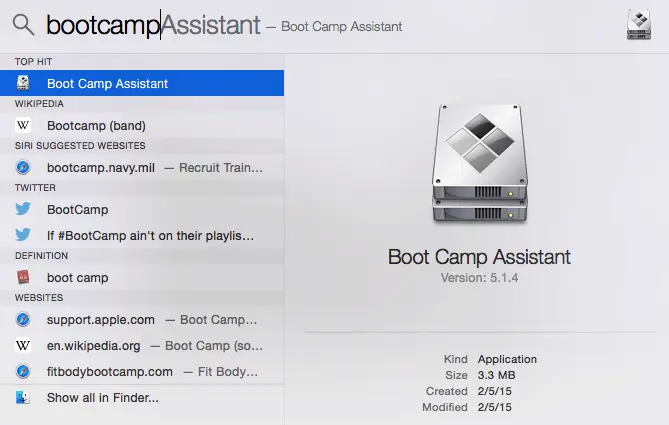Image resolution: width=669 pixels, height=425 pixels.
Task: Open the tweet starting "If #BootCamp ain't"
Action: coord(150,236)
